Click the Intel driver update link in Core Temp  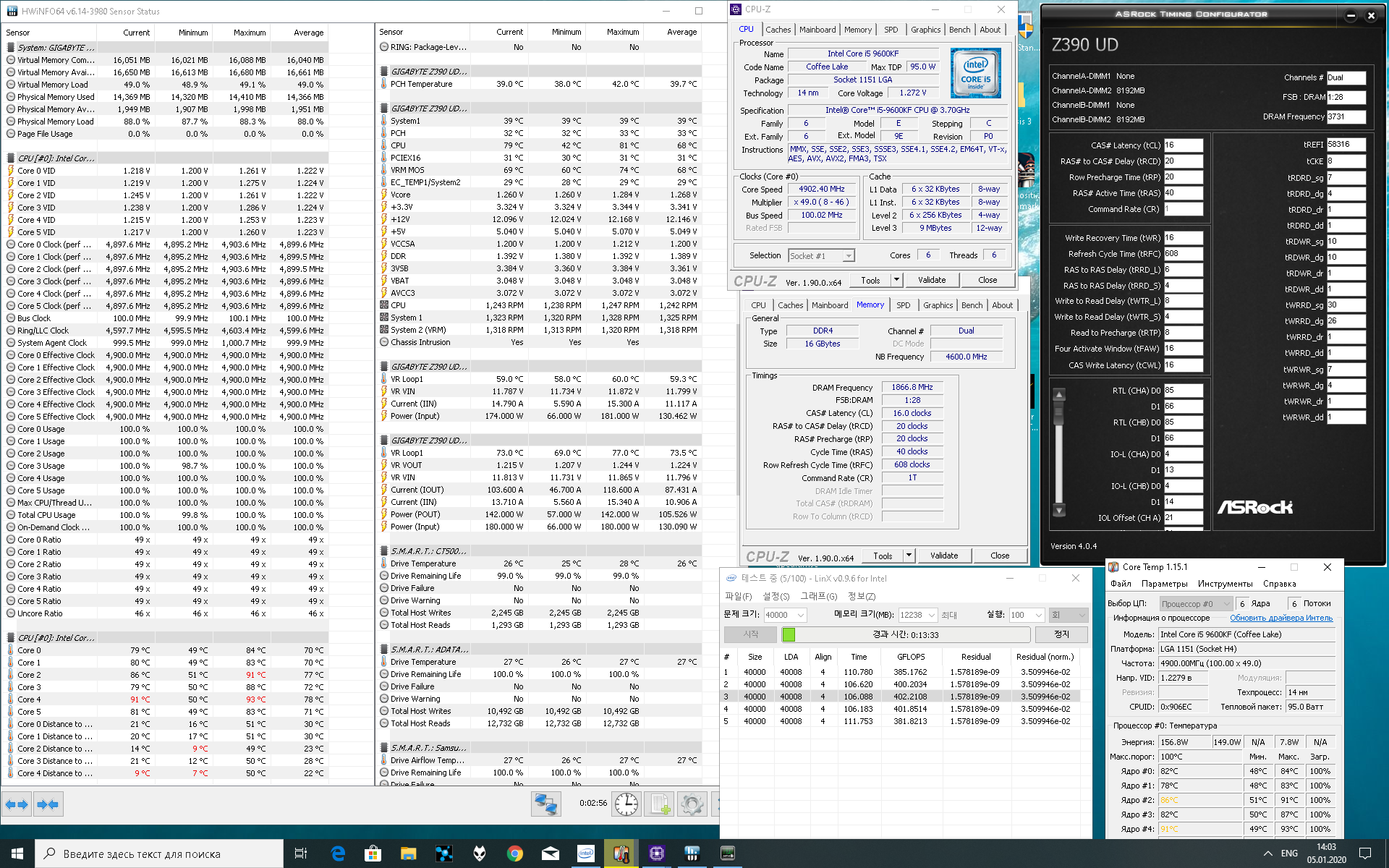tap(1280, 618)
